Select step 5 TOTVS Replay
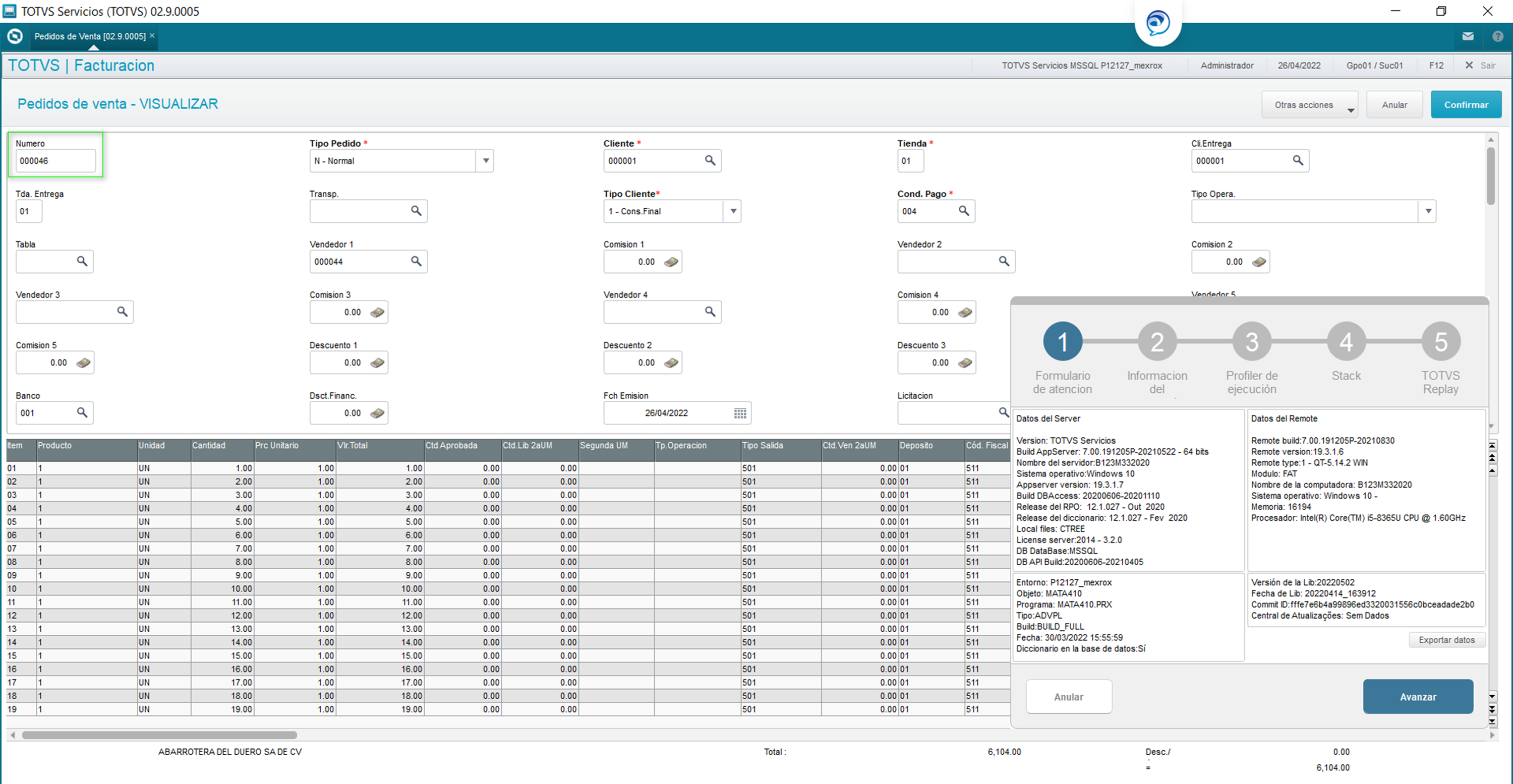The image size is (1513, 784). click(1440, 342)
